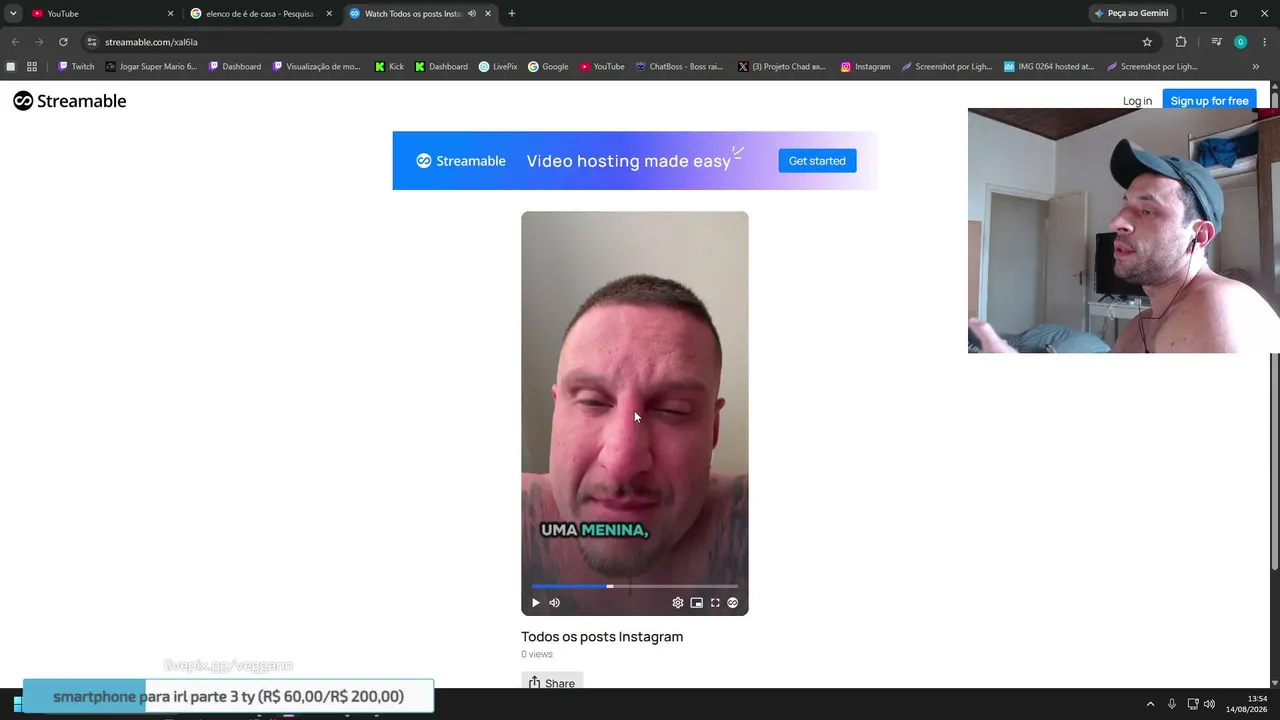Open the video player settings gear
Image resolution: width=1280 pixels, height=720 pixels.
click(x=678, y=603)
